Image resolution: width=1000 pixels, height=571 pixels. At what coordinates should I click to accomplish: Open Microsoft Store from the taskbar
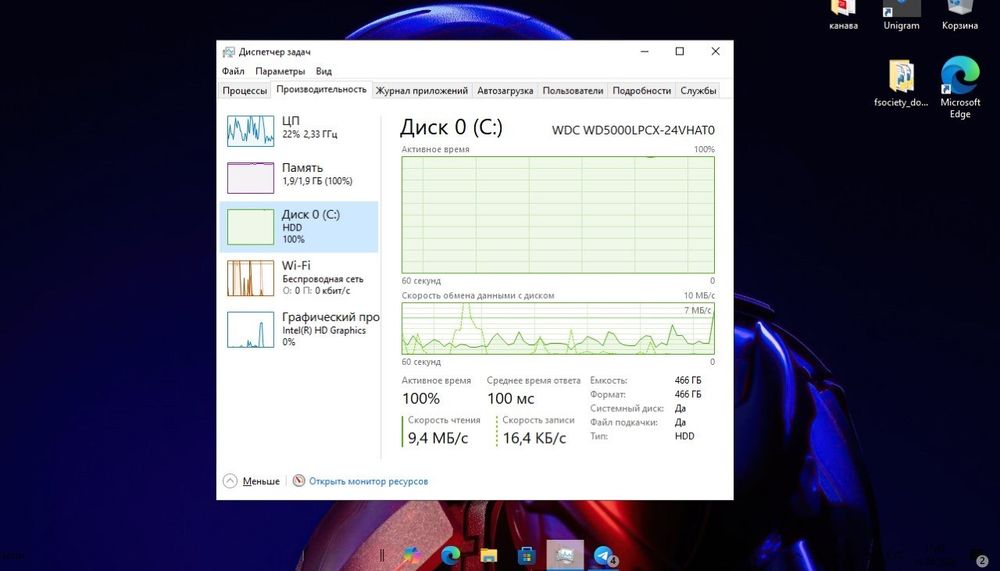527,555
